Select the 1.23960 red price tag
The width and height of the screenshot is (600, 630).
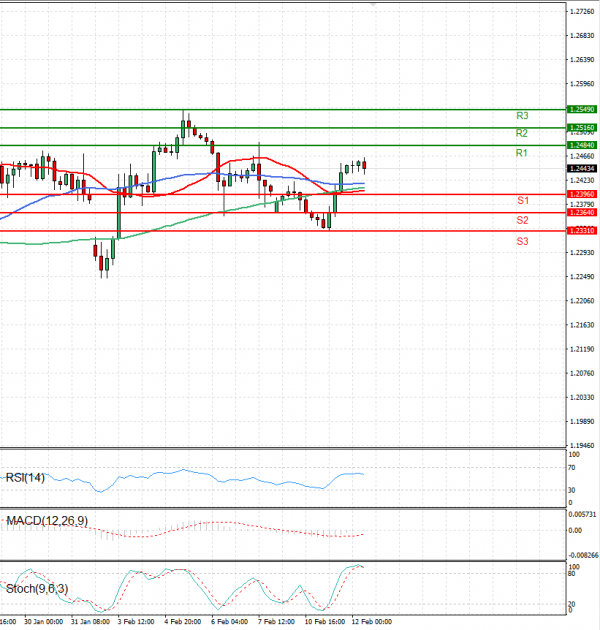581,194
